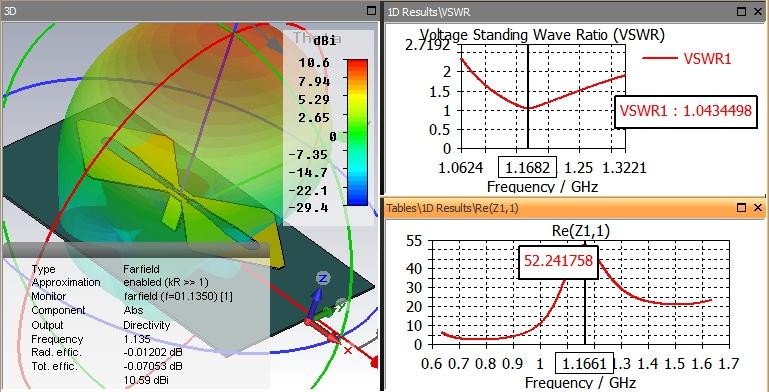Click the 52.241758 marker value box
Image resolution: width=769 pixels, height=392 pixels.
558,261
